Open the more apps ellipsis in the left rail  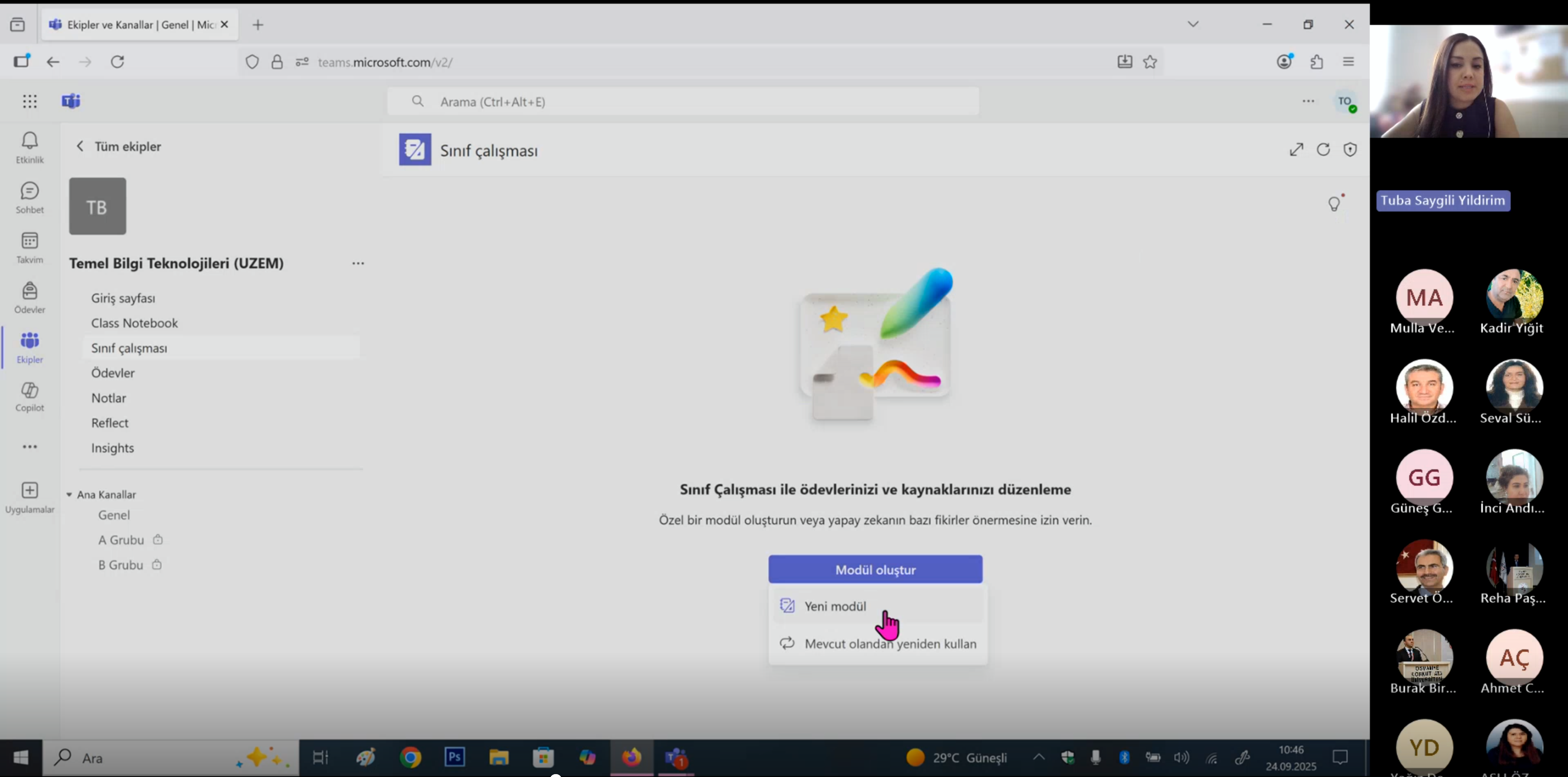point(29,447)
